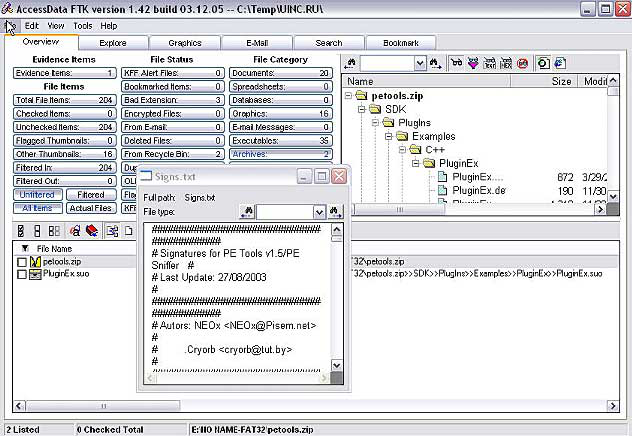Click the Signs.txt window title icon
The height and width of the screenshot is (436, 632).
point(146,176)
